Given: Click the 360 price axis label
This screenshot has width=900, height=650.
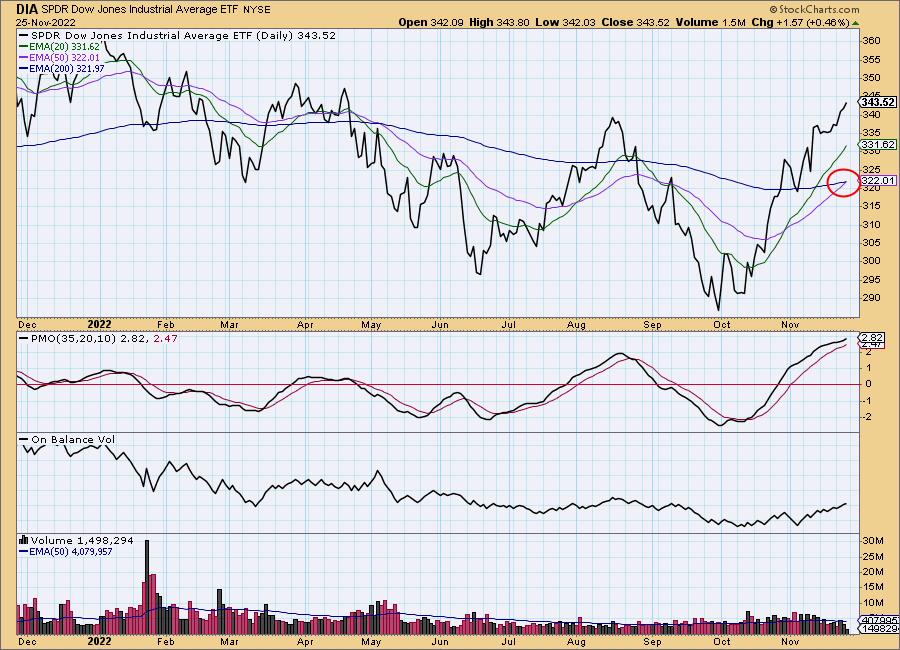Looking at the screenshot, I should click(x=871, y=41).
